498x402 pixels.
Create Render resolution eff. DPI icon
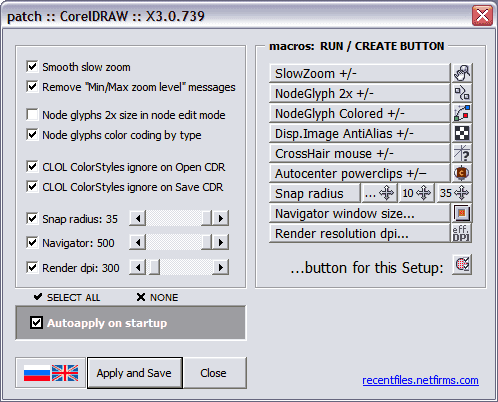click(x=462, y=233)
